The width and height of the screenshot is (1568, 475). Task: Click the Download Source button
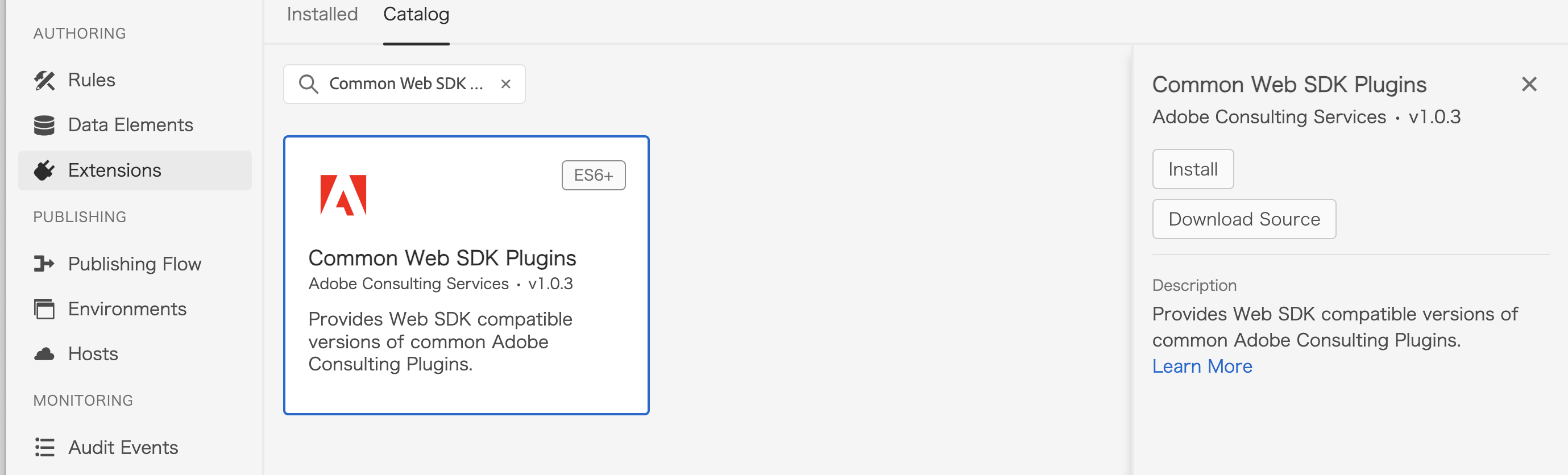coord(1243,219)
